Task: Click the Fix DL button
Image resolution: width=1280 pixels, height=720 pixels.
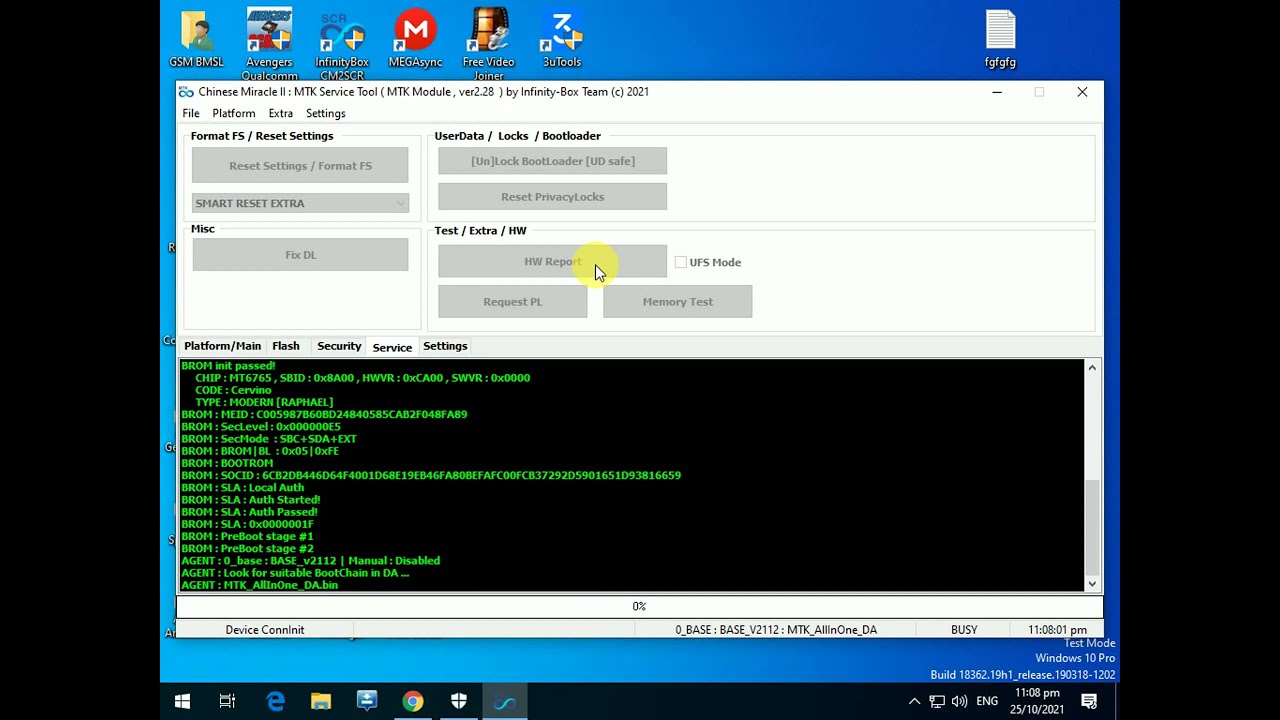Action: coord(300,255)
